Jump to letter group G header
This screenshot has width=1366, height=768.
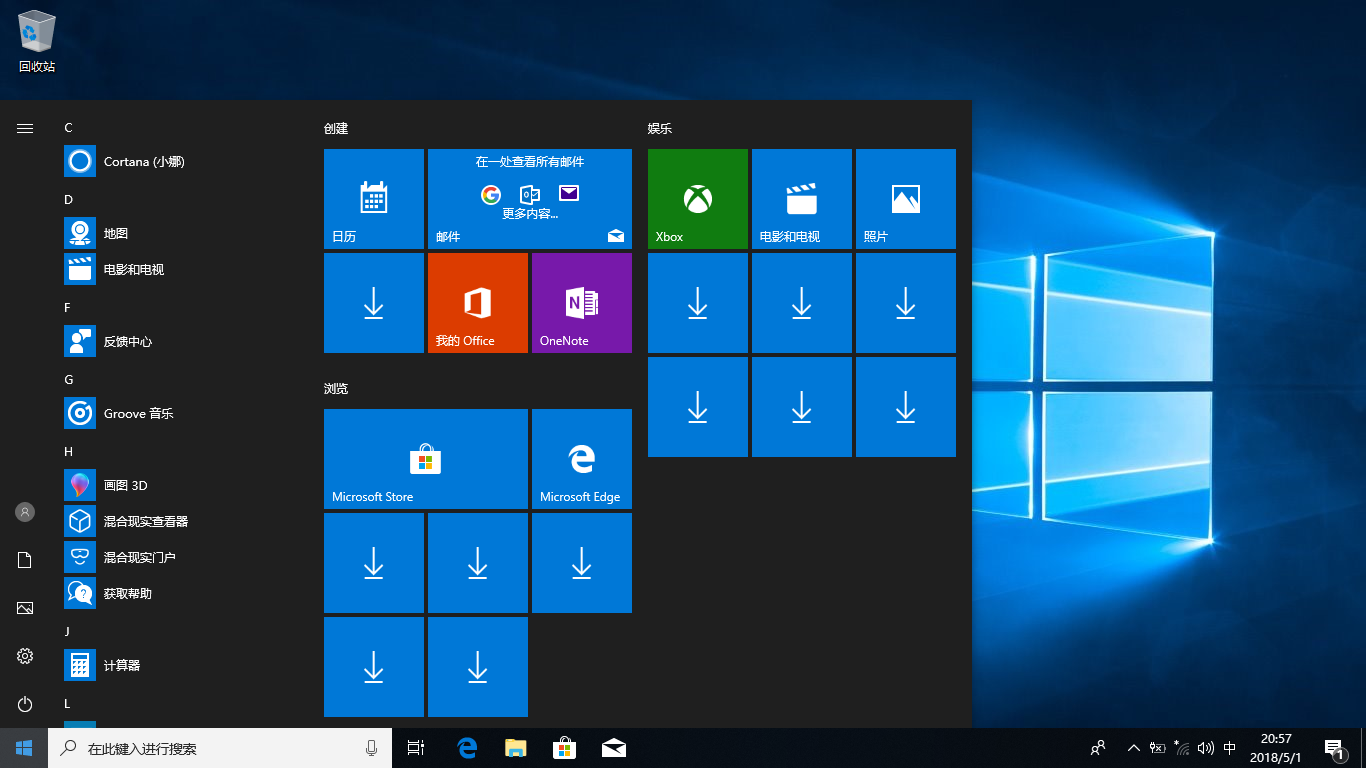pos(69,380)
